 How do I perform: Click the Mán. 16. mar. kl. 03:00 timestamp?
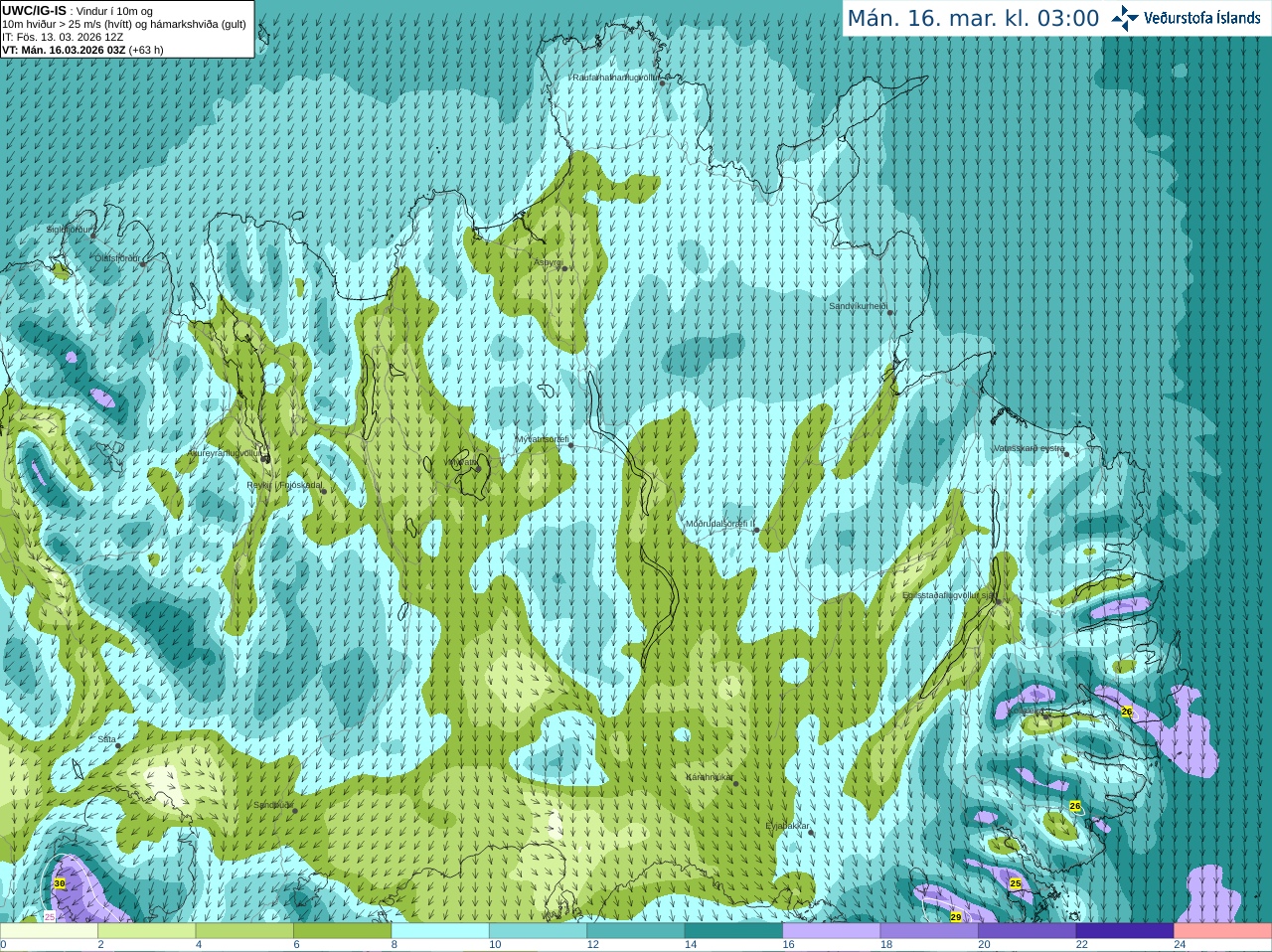973,18
